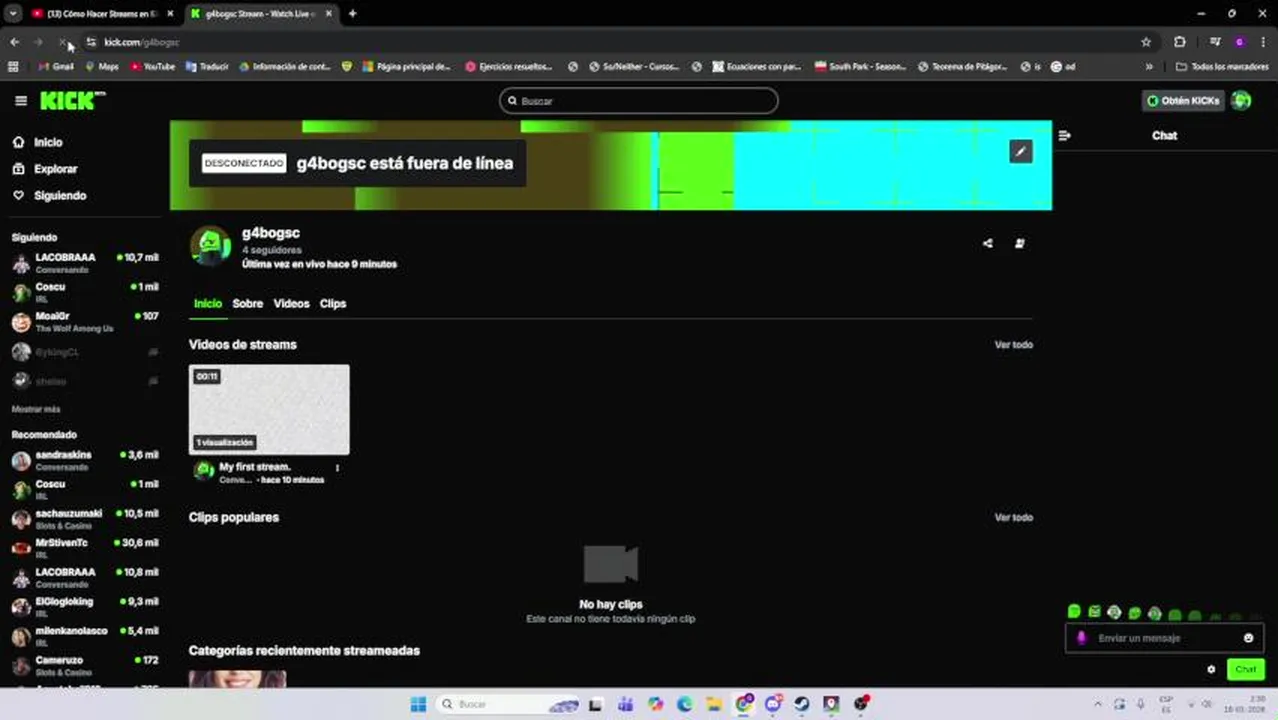Expand Mostrar más in the sidebar
This screenshot has width=1278, height=720.
tap(36, 409)
